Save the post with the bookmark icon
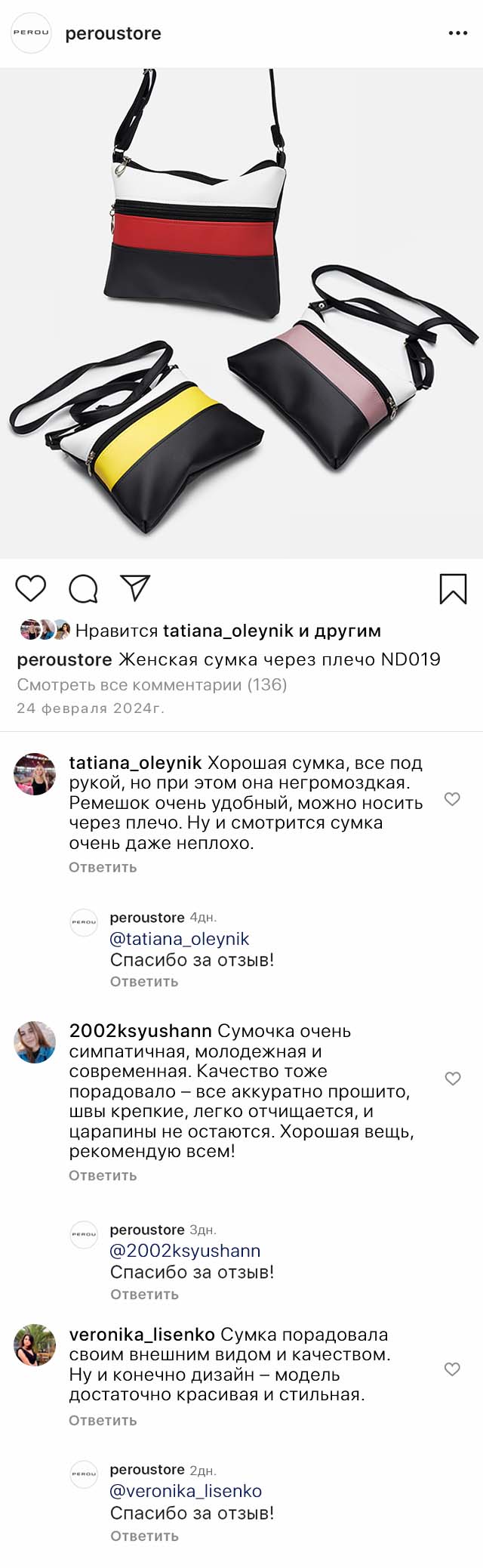 click(453, 589)
